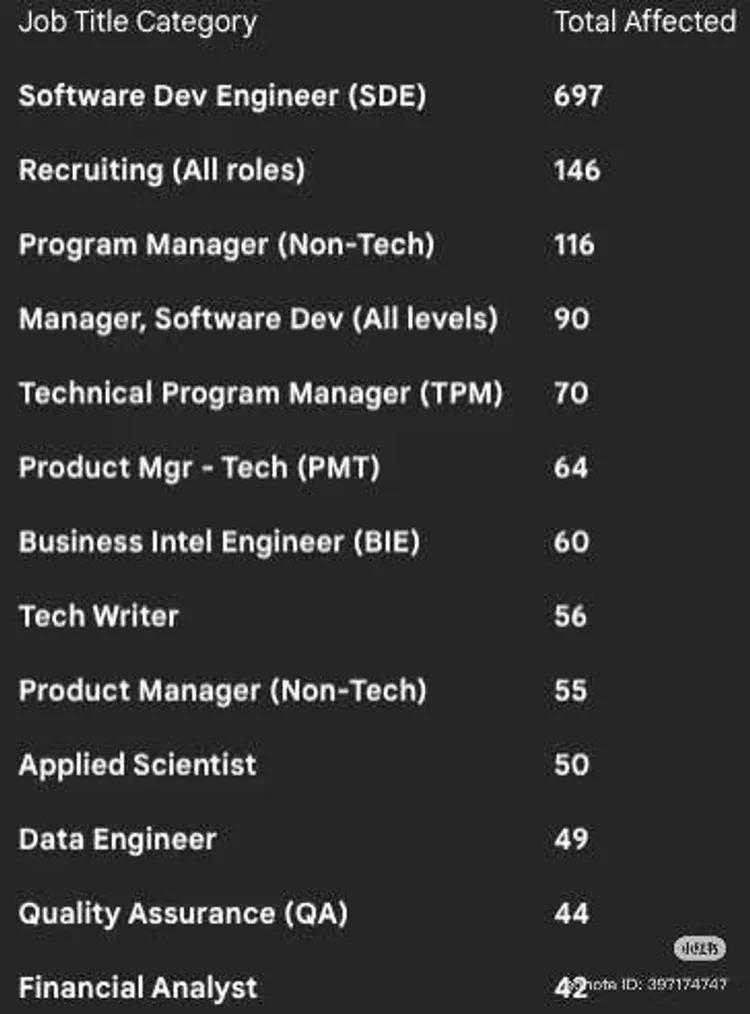
Task: Click the Job Title Category column header
Action: click(137, 22)
